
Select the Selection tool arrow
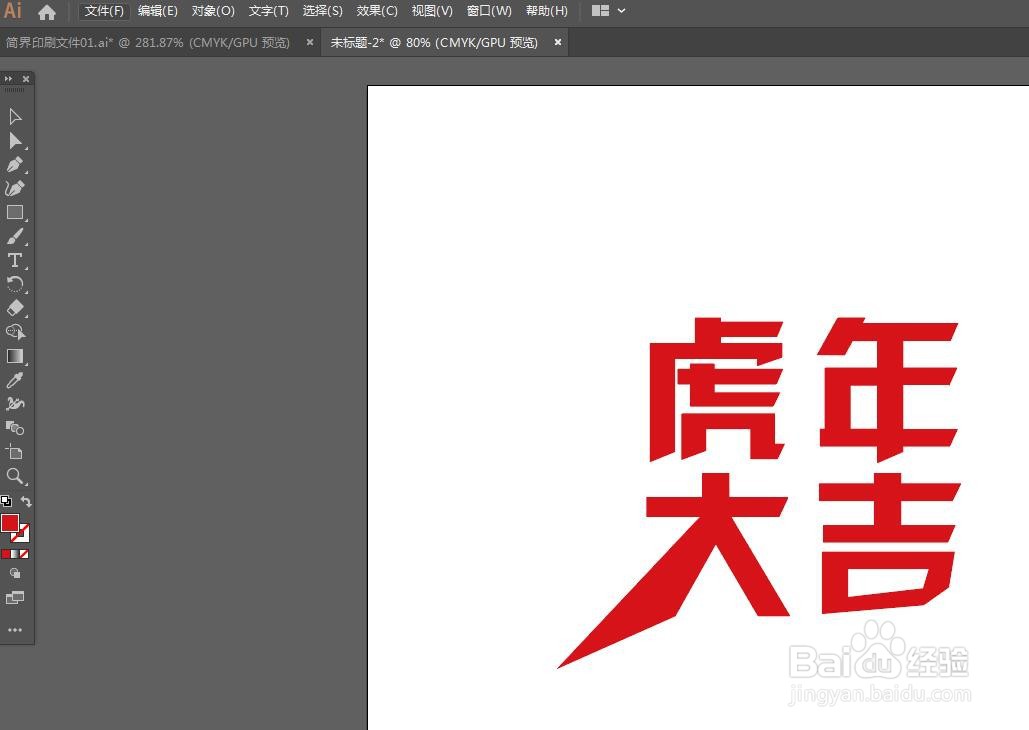pyautogui.click(x=15, y=117)
